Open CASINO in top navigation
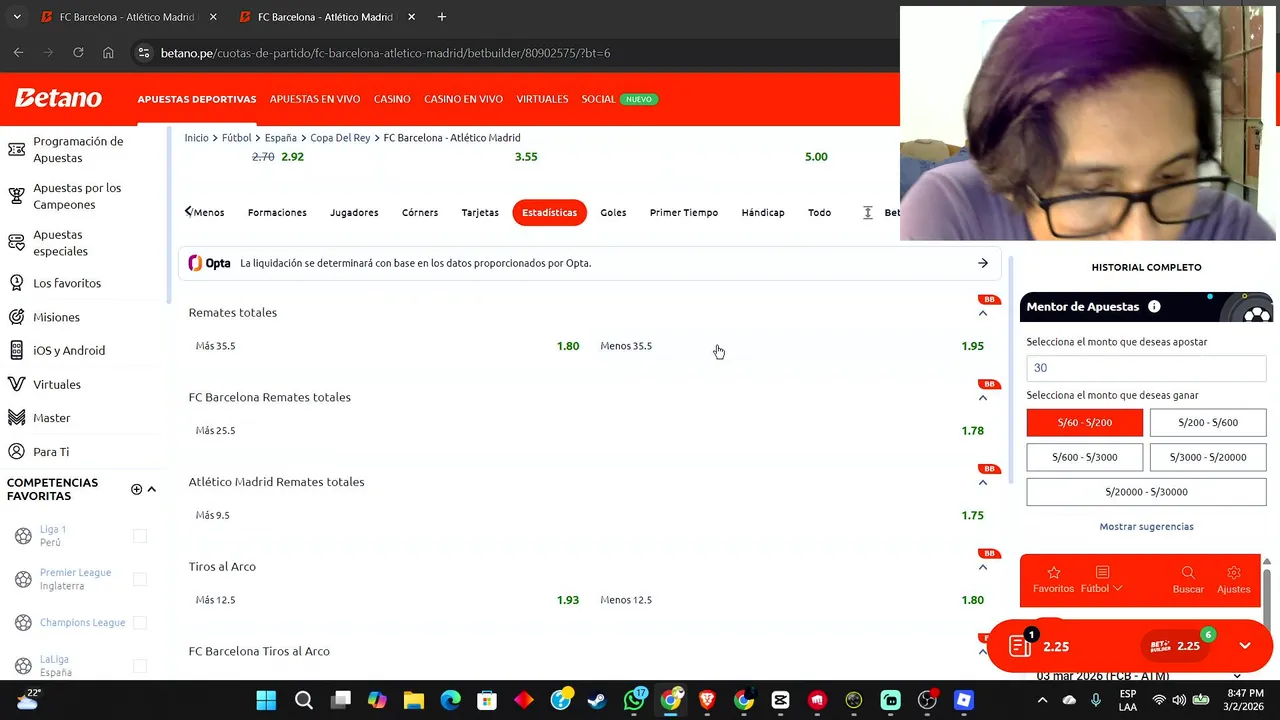Image resolution: width=1280 pixels, height=720 pixels. point(392,99)
